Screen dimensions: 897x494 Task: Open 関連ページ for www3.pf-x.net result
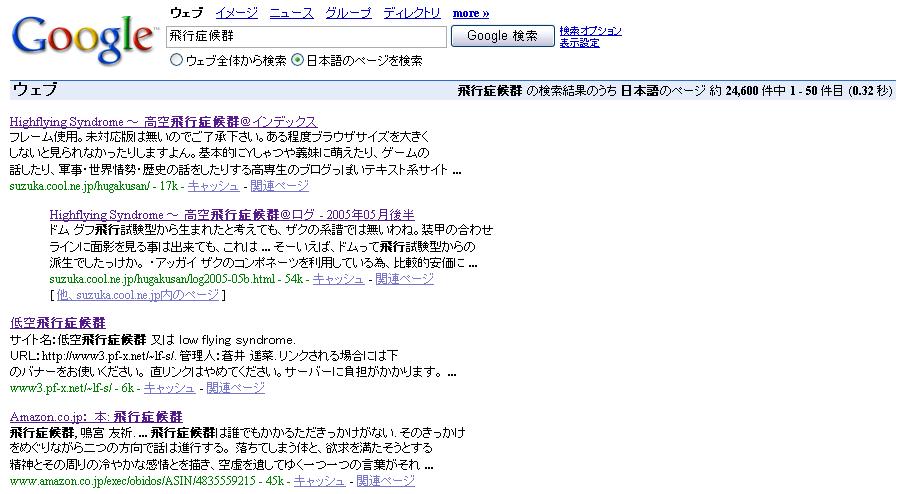pos(235,388)
